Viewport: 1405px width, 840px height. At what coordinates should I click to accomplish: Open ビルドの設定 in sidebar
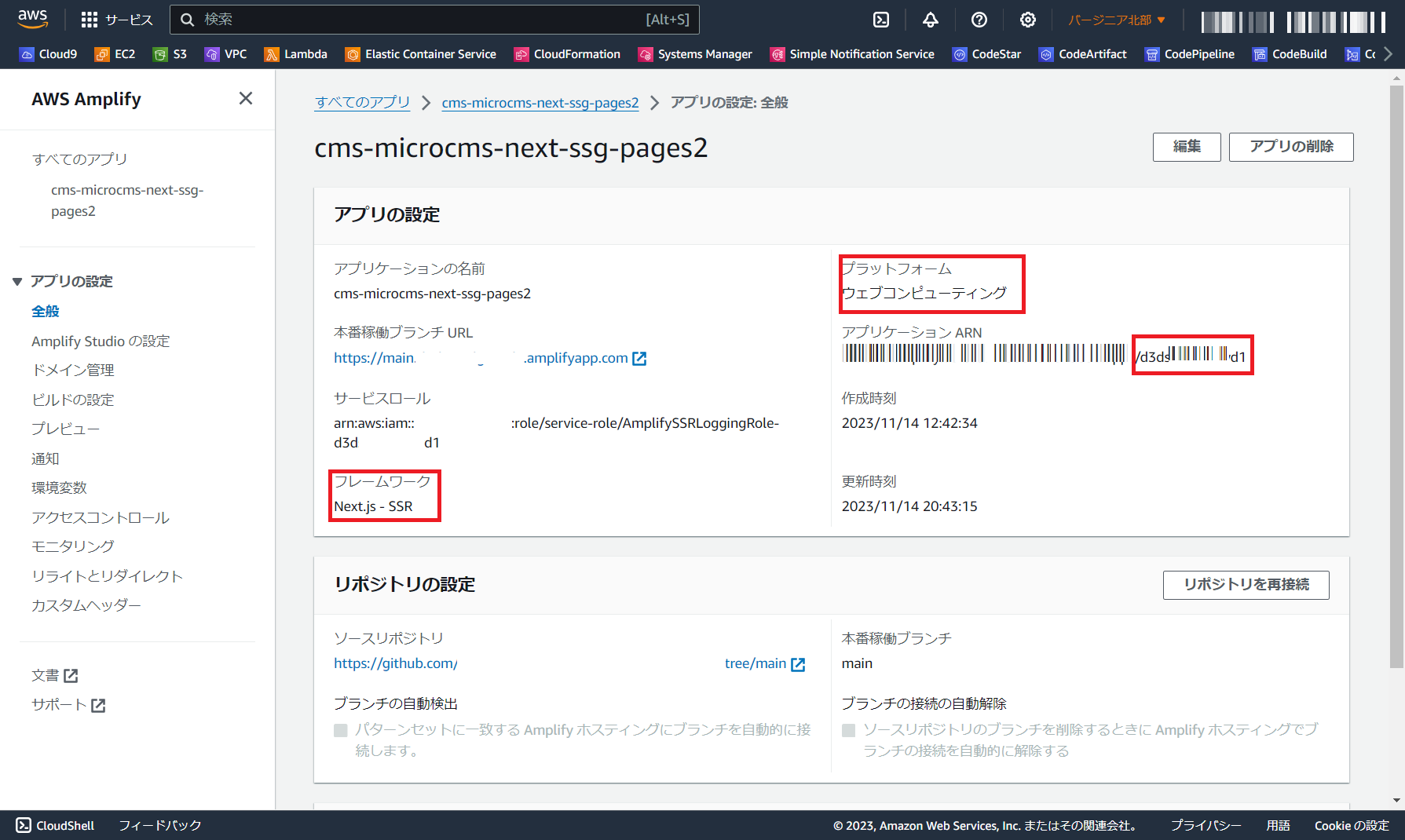pyautogui.click(x=73, y=400)
